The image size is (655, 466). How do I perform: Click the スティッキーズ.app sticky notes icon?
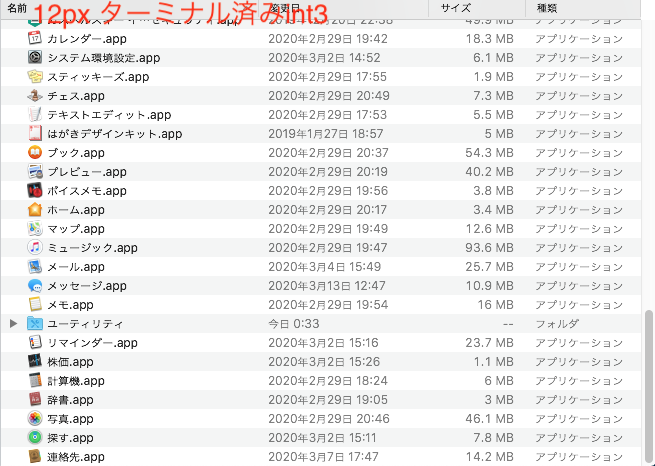pos(35,76)
